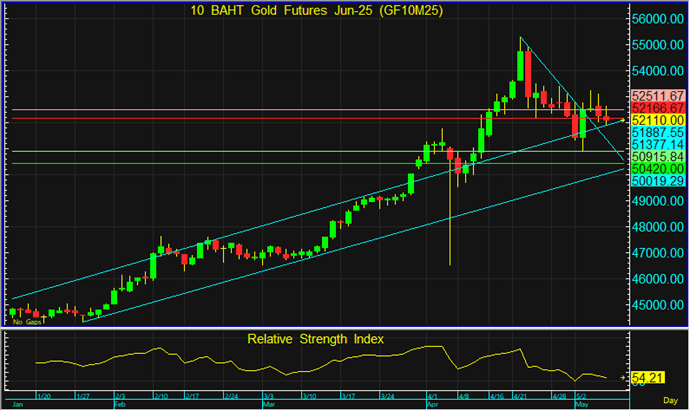Select the 50019.29 channel price label

coord(657,182)
